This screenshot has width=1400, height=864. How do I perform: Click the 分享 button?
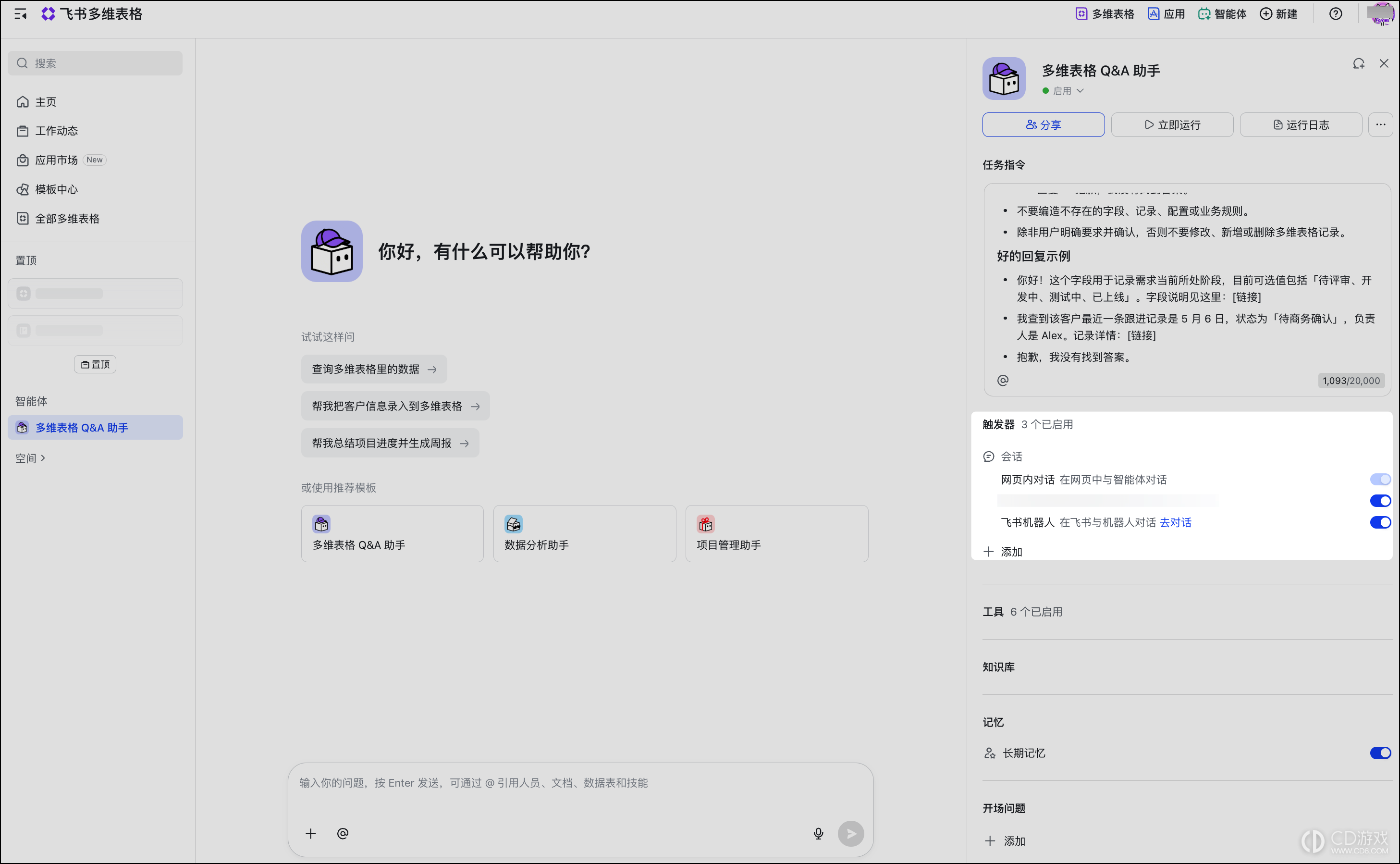click(1044, 124)
